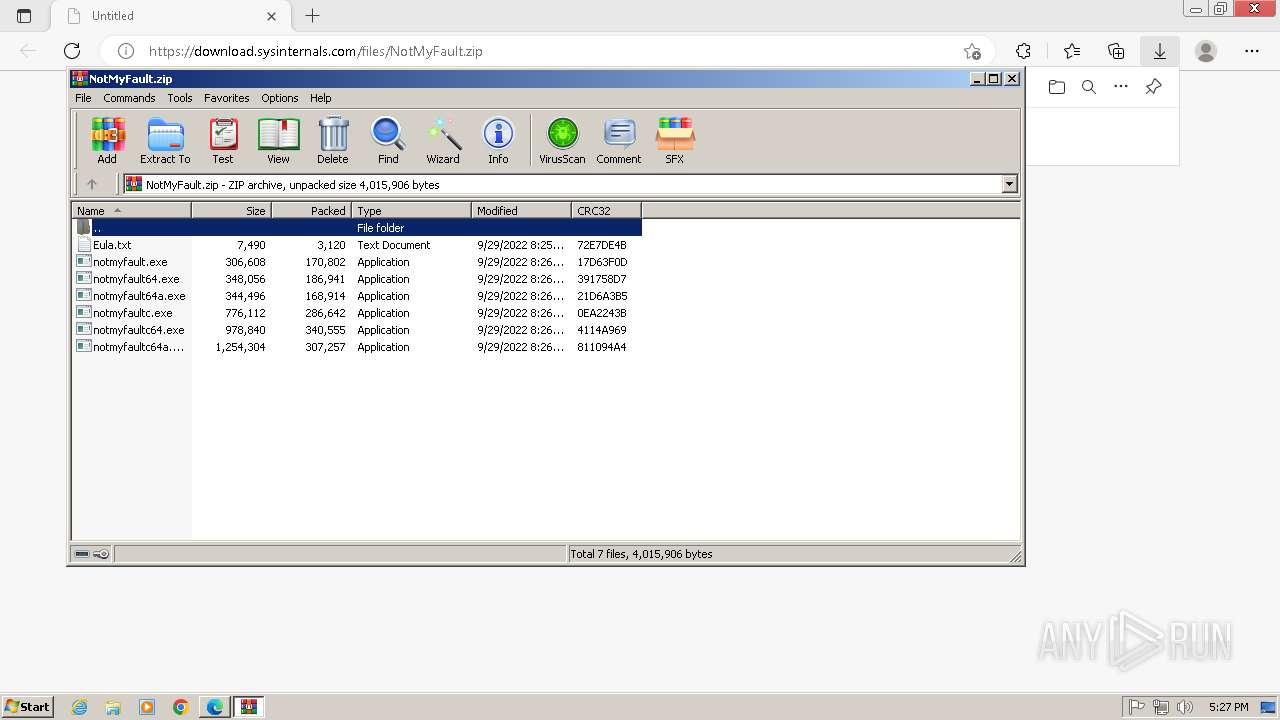The height and width of the screenshot is (720, 1280).
Task: Refresh the browser page
Action: click(x=72, y=51)
